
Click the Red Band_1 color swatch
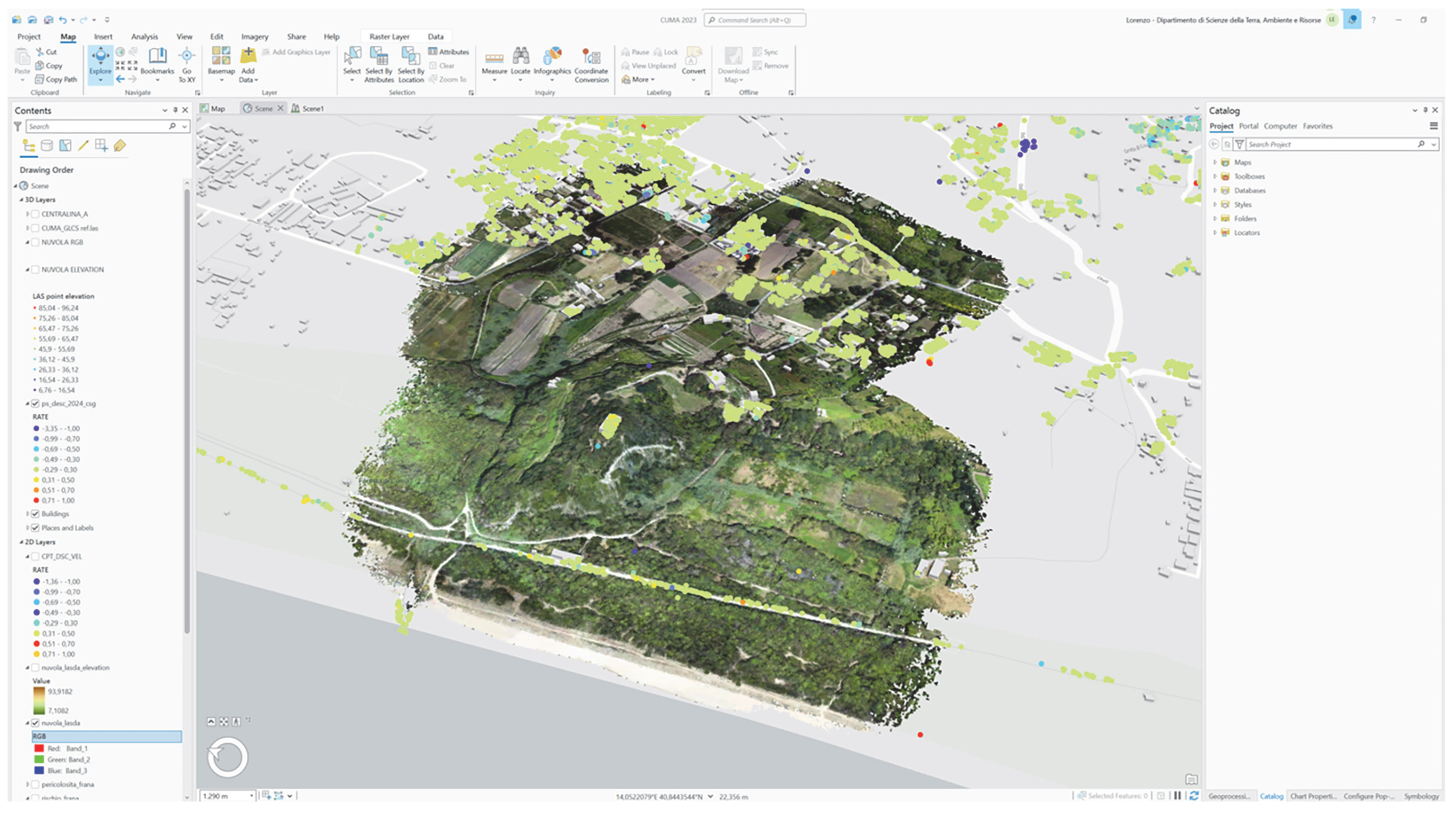coord(39,748)
